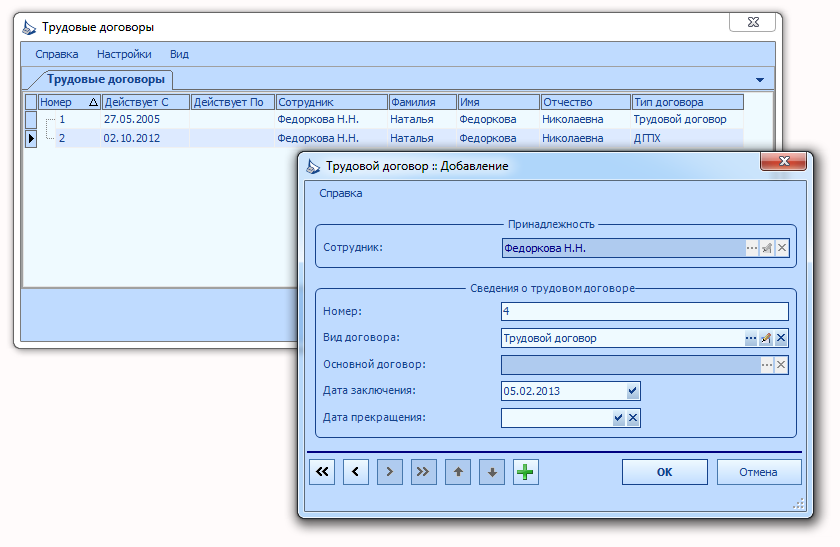
Task: Confirm with the ОК button
Action: (665, 472)
